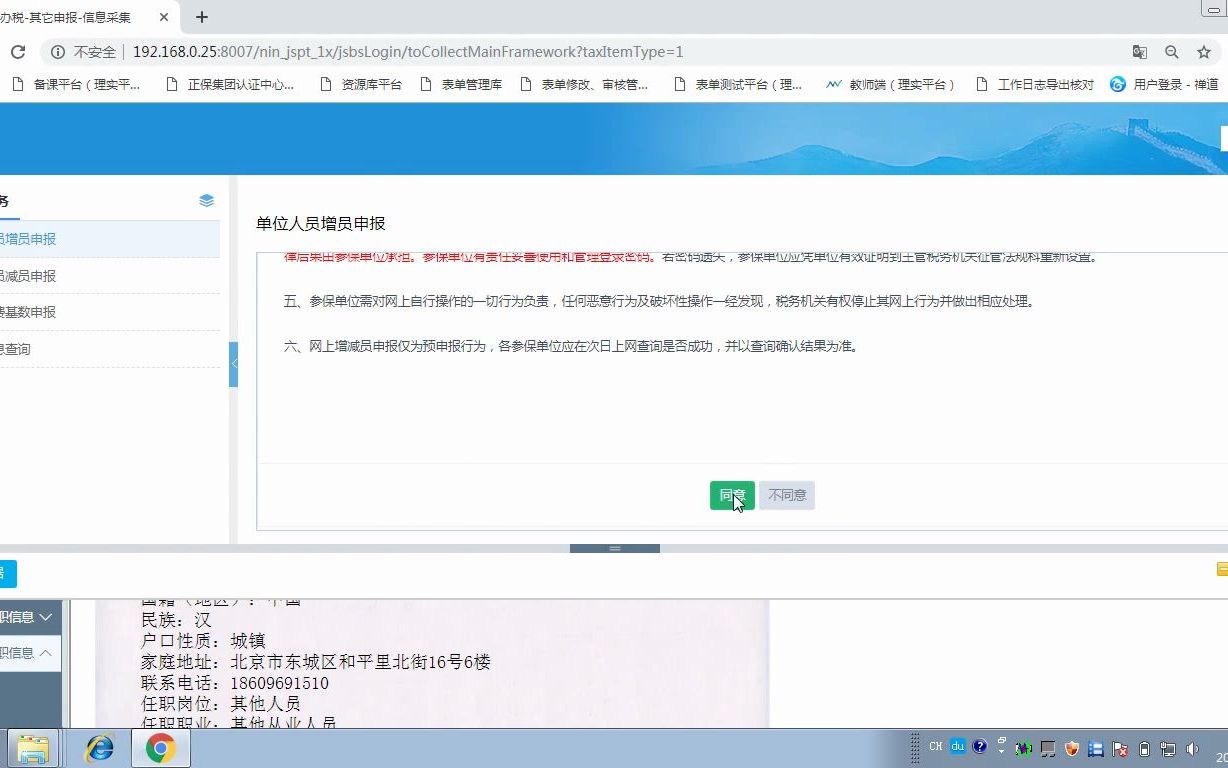The height and width of the screenshot is (768, 1228).
Task: Click the battery icon in the system tray
Action: 1144,748
